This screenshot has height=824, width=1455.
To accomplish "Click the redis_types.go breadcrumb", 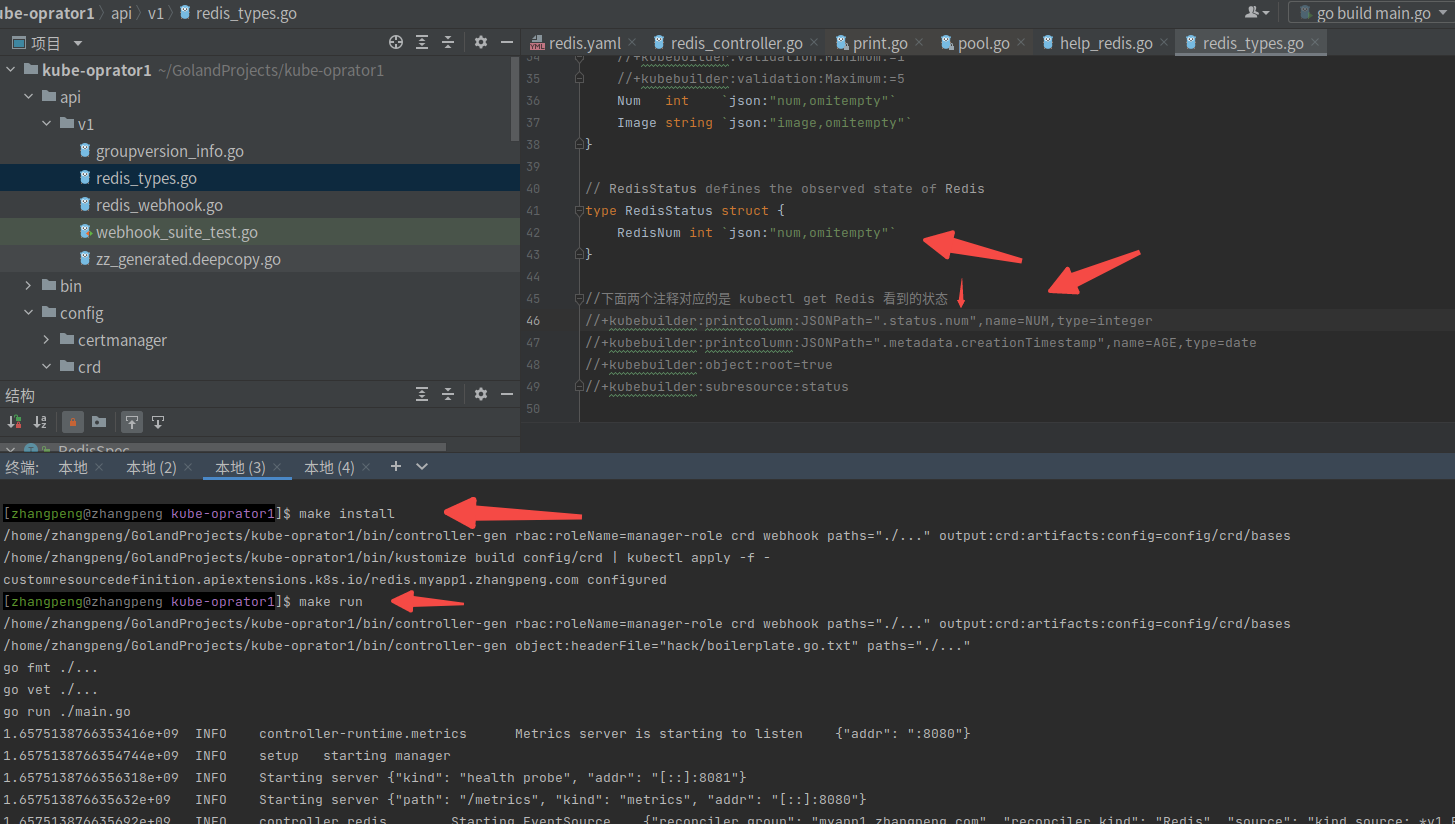I will pyautogui.click(x=237, y=13).
